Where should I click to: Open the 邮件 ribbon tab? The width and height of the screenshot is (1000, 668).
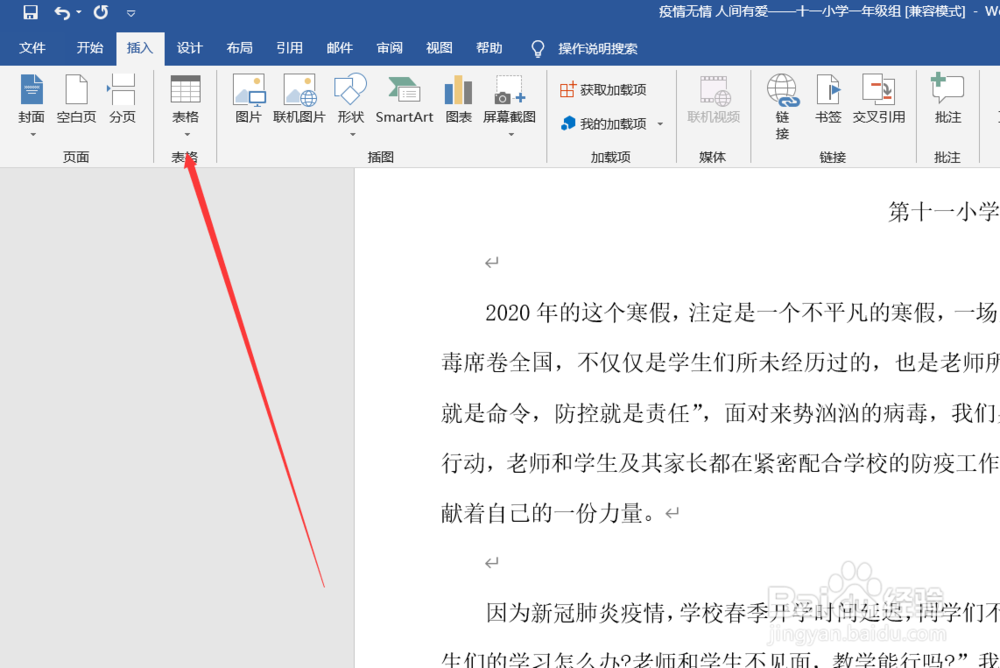(339, 47)
